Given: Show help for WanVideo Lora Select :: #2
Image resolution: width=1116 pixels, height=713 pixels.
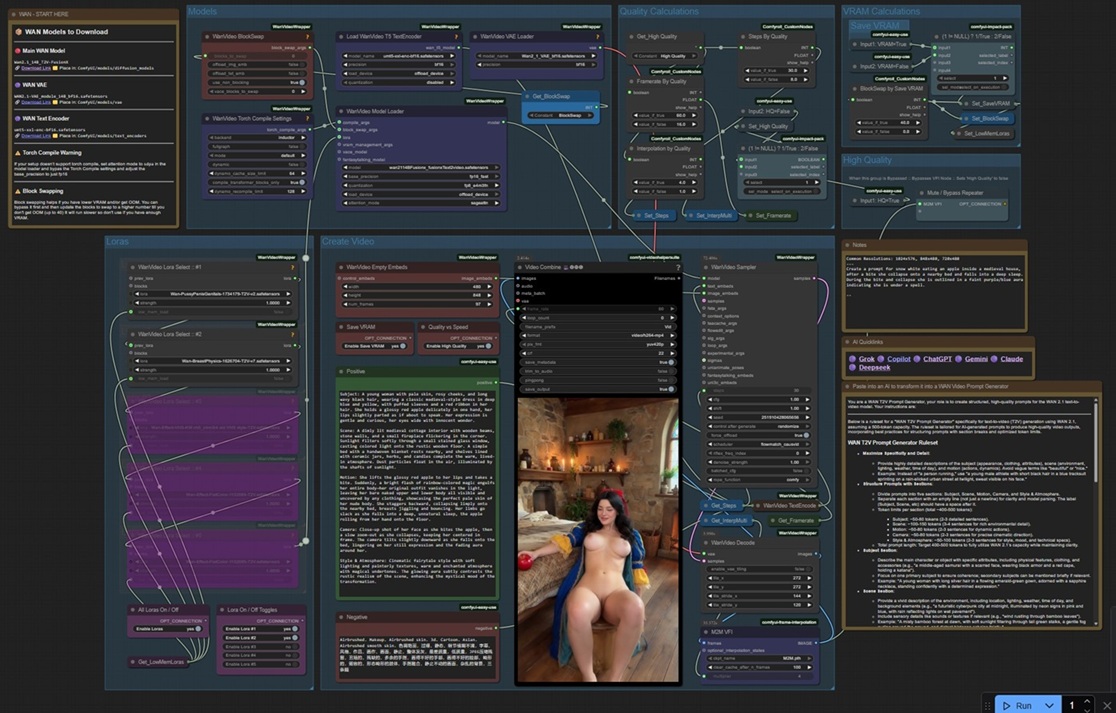Looking at the screenshot, I should (x=292, y=334).
